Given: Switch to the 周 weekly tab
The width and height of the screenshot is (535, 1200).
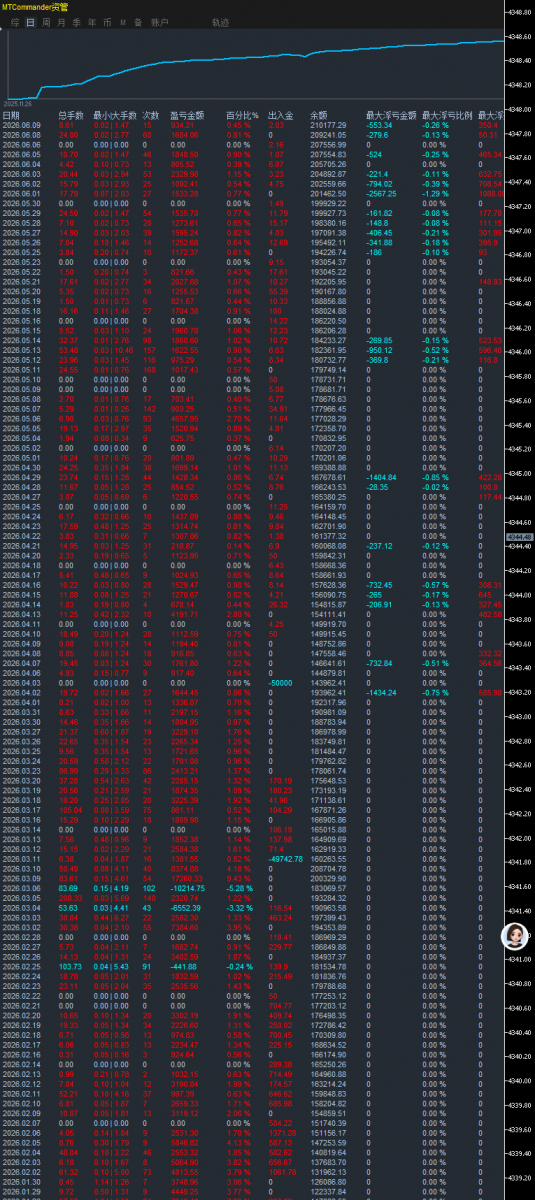Looking at the screenshot, I should pos(46,21).
